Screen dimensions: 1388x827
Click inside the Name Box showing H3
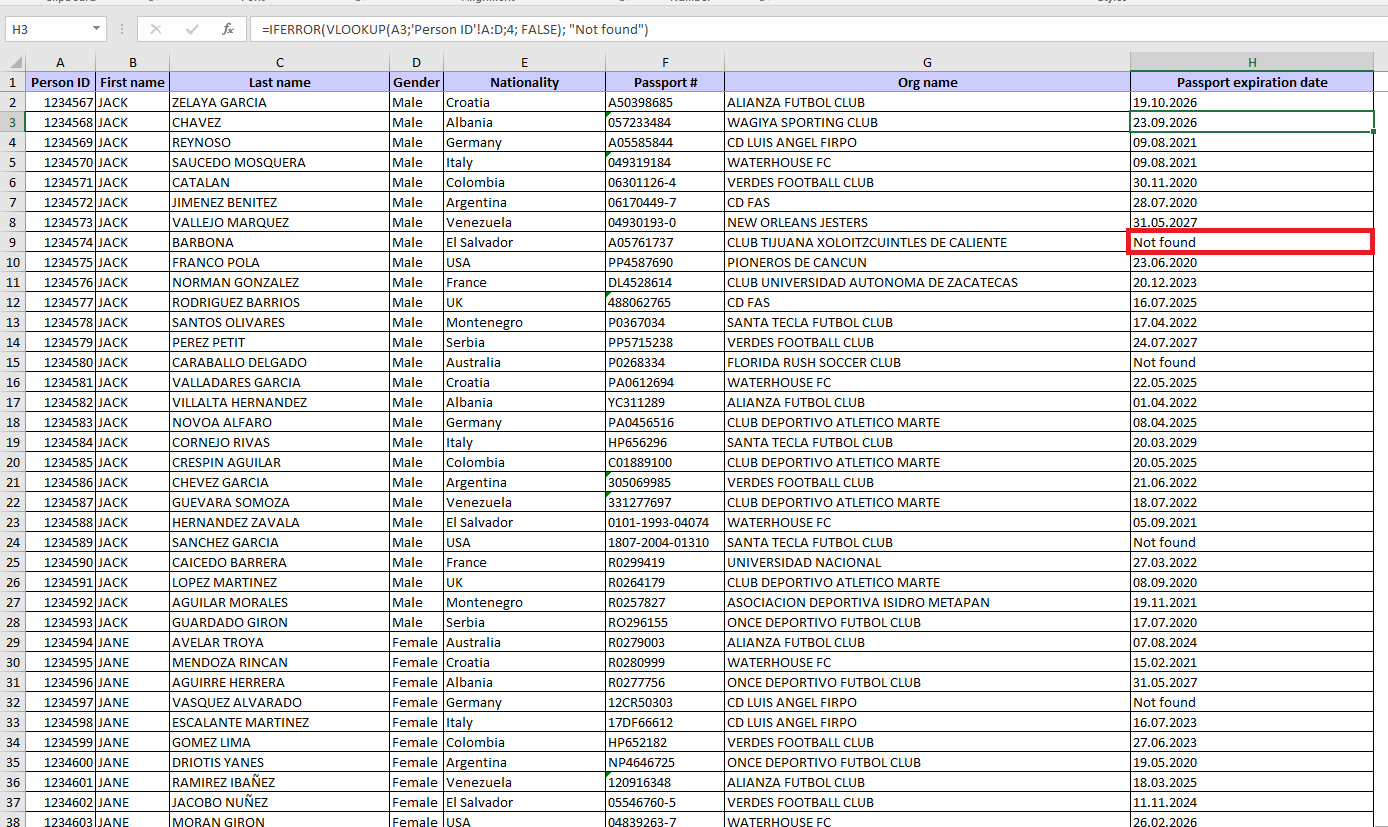coord(45,29)
